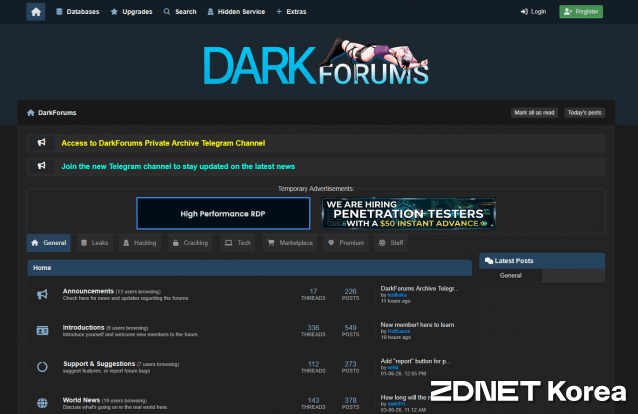Click the High Performance RDP advertisement

click(223, 214)
